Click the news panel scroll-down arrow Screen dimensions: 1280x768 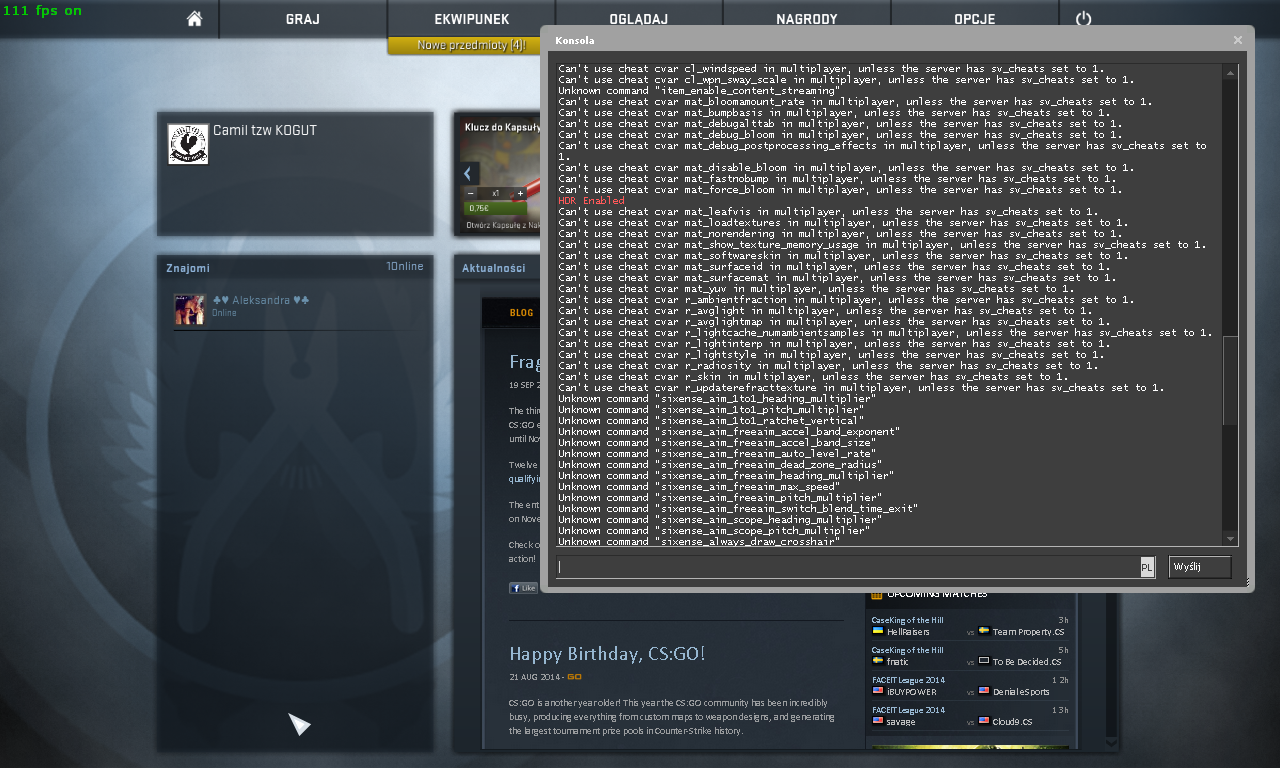click(x=1111, y=742)
